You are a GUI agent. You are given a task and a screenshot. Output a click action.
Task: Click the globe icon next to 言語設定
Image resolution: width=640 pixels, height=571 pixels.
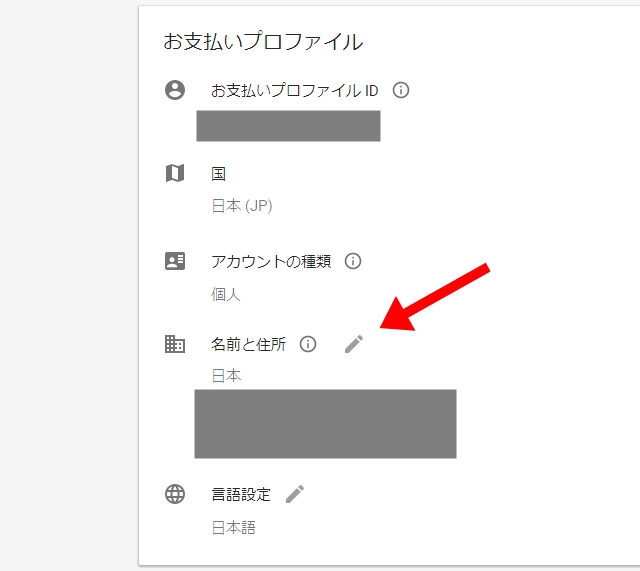coord(175,494)
